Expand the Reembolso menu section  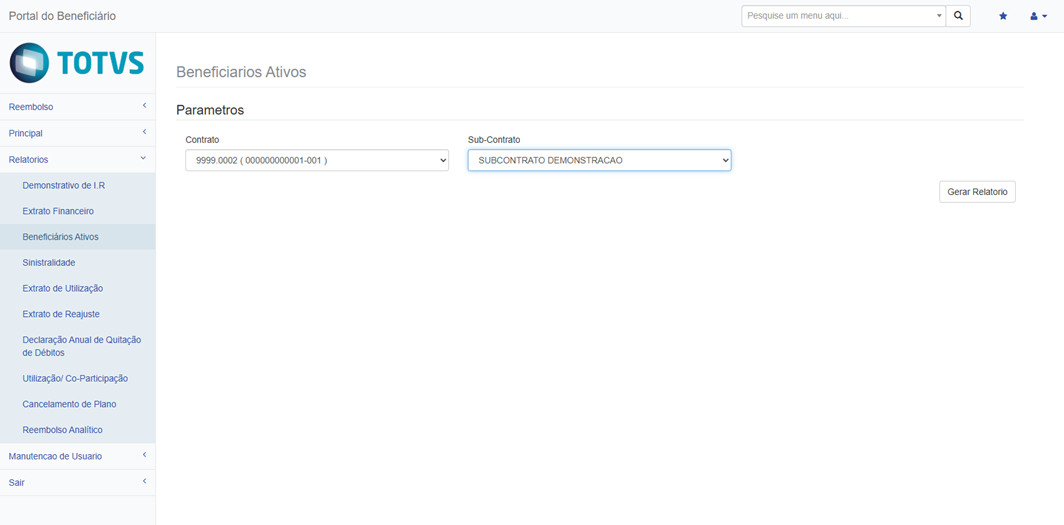tap(77, 107)
